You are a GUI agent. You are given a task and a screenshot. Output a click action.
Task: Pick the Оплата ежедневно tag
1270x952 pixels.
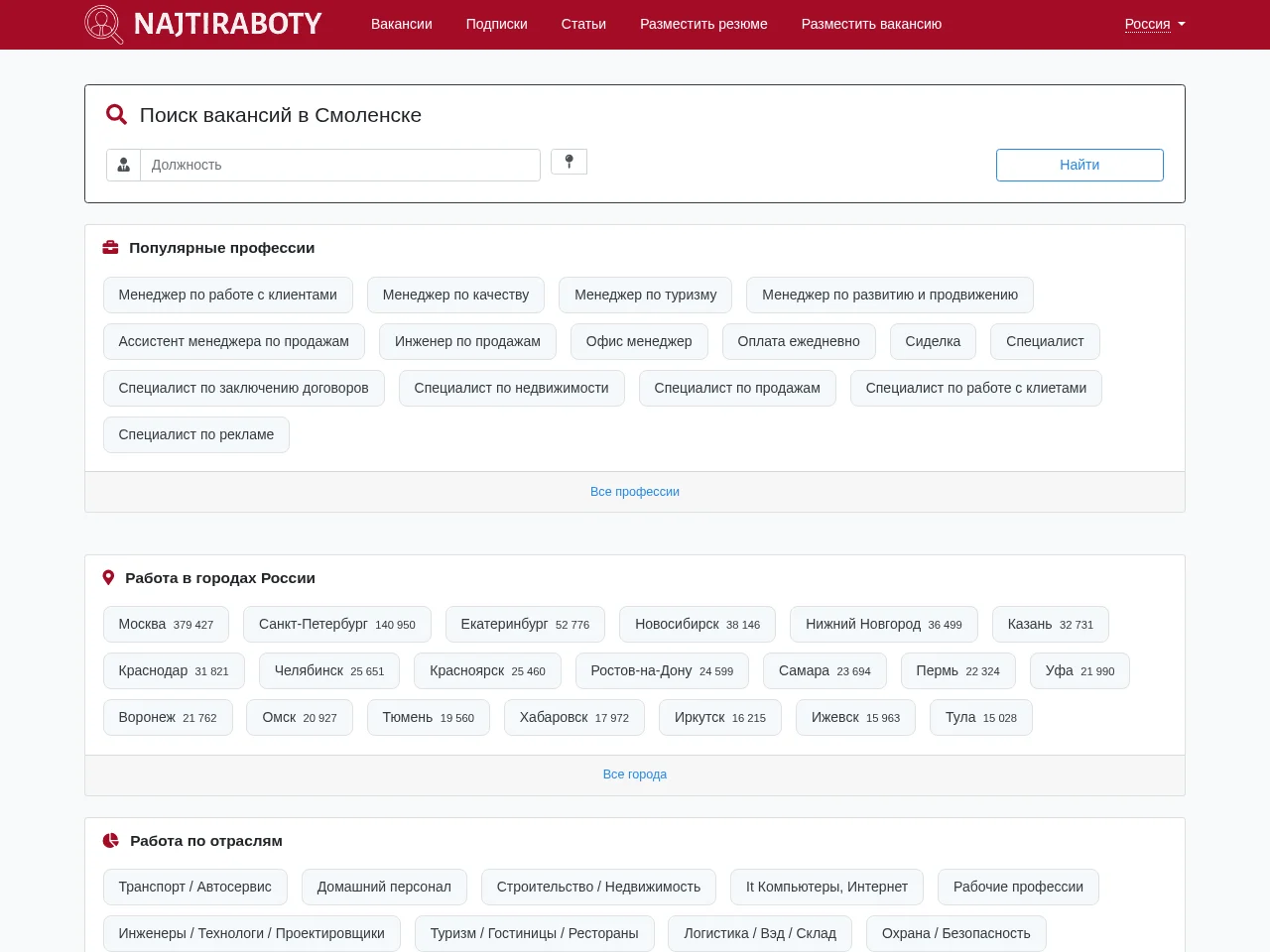point(799,341)
